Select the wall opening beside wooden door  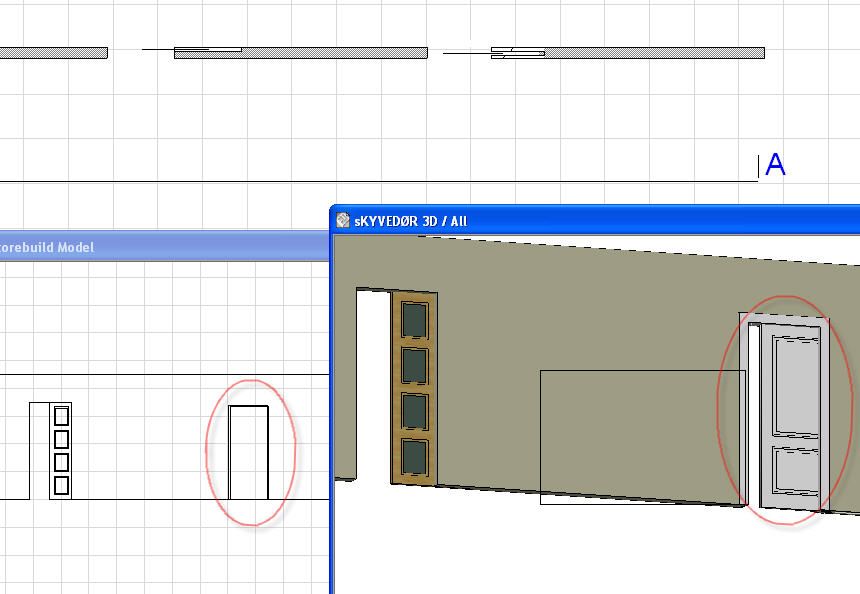point(373,384)
